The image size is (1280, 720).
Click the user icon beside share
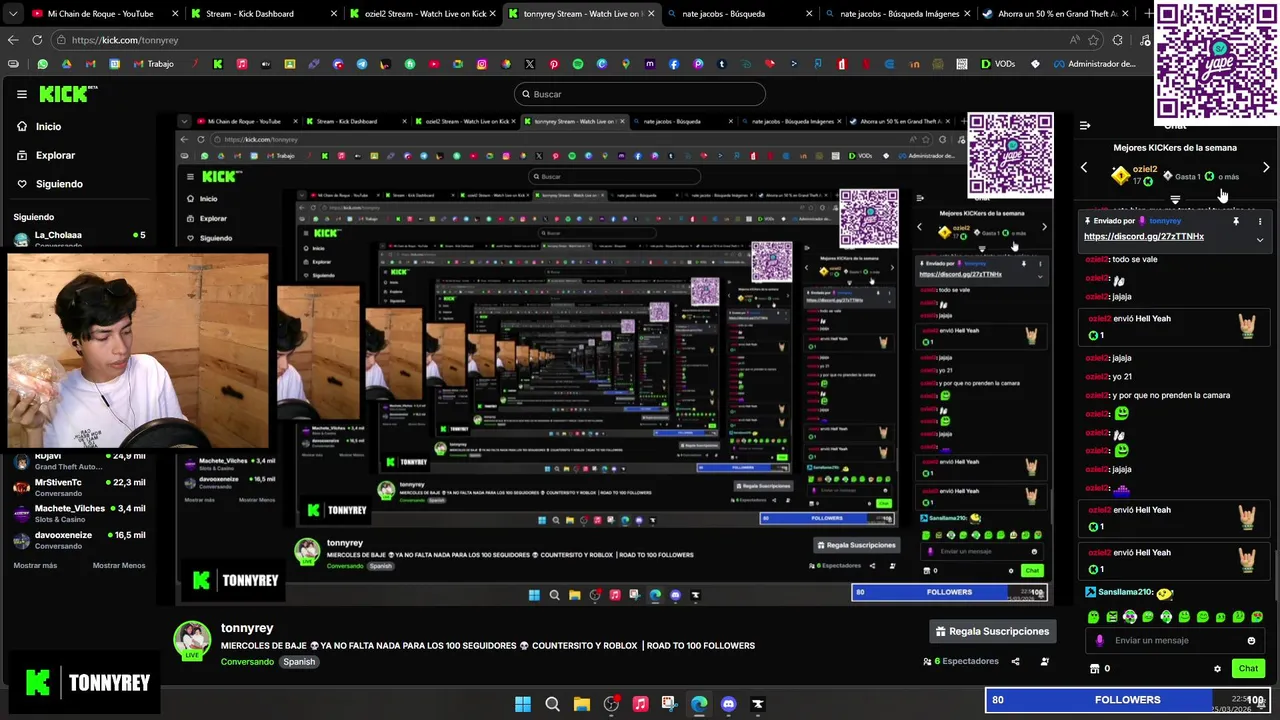pos(1045,661)
